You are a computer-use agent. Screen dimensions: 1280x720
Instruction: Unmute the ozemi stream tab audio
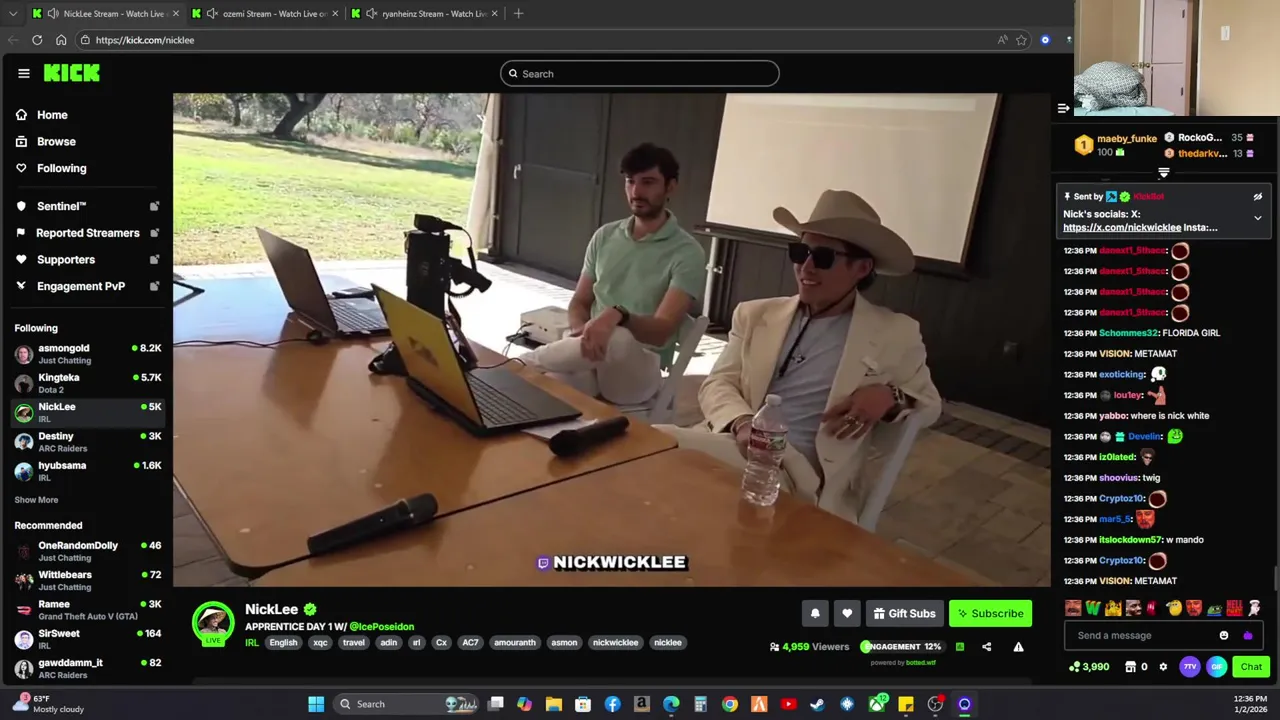point(212,14)
